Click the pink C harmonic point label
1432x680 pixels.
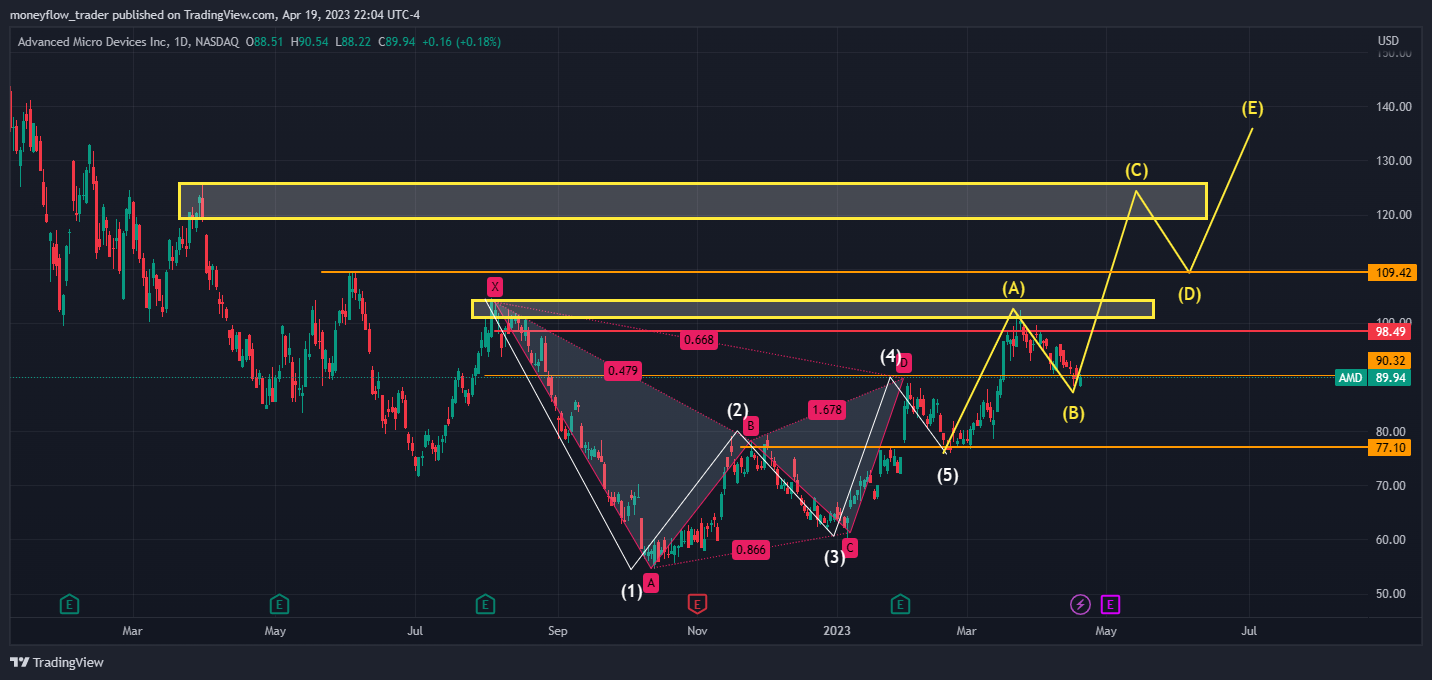point(849,547)
